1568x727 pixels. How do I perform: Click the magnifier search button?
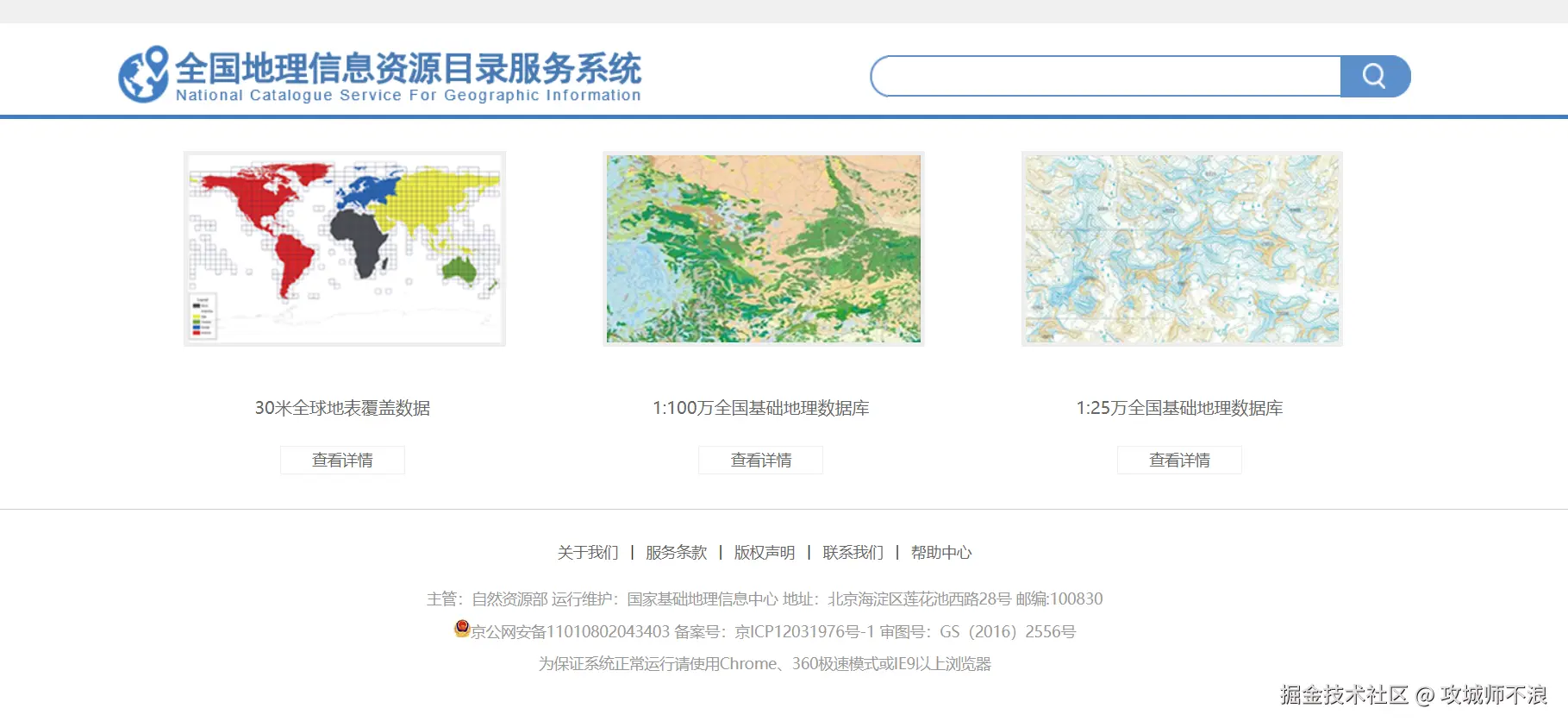point(1375,76)
